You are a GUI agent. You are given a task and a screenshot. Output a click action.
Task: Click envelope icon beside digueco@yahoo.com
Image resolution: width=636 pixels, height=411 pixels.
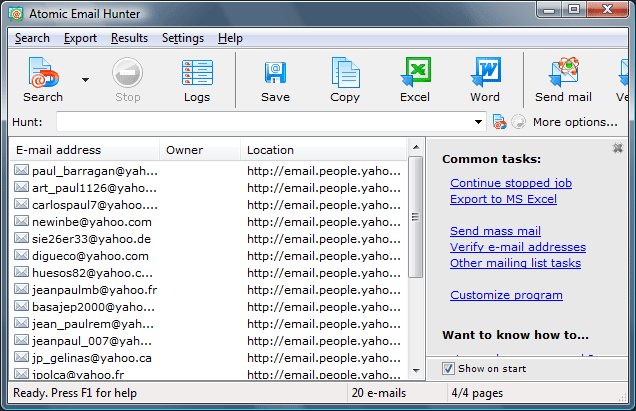(x=21, y=255)
